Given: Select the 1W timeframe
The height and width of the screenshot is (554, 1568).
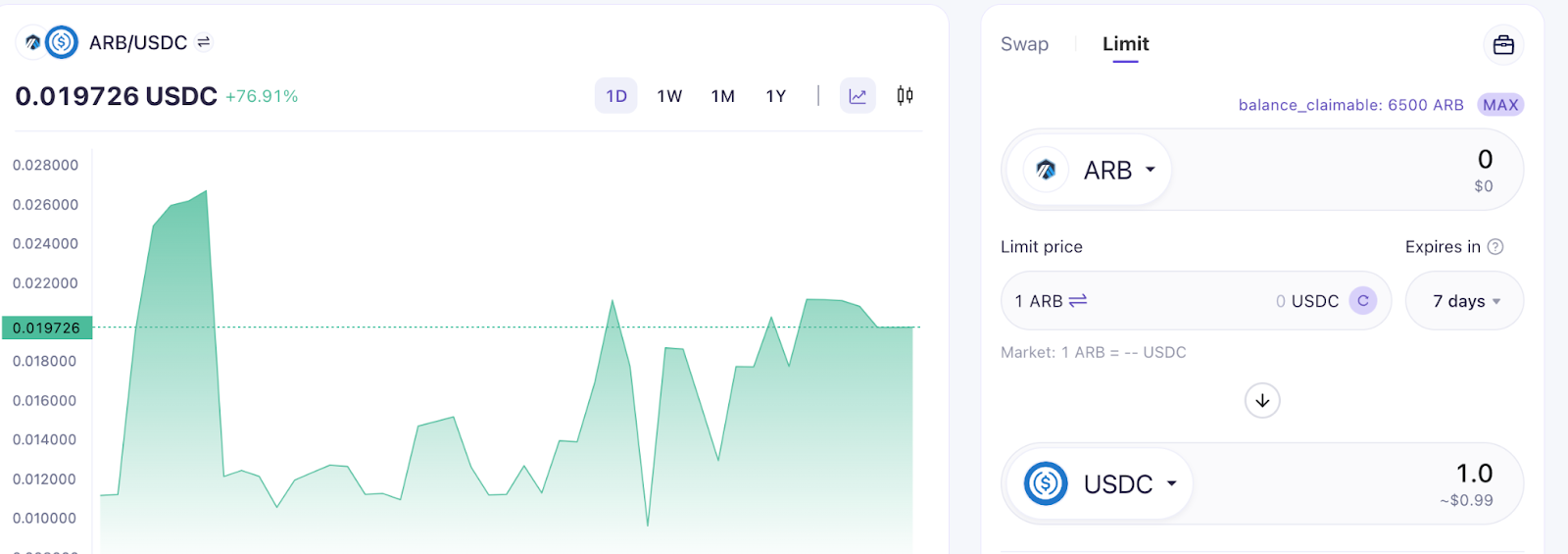Looking at the screenshot, I should 669,96.
